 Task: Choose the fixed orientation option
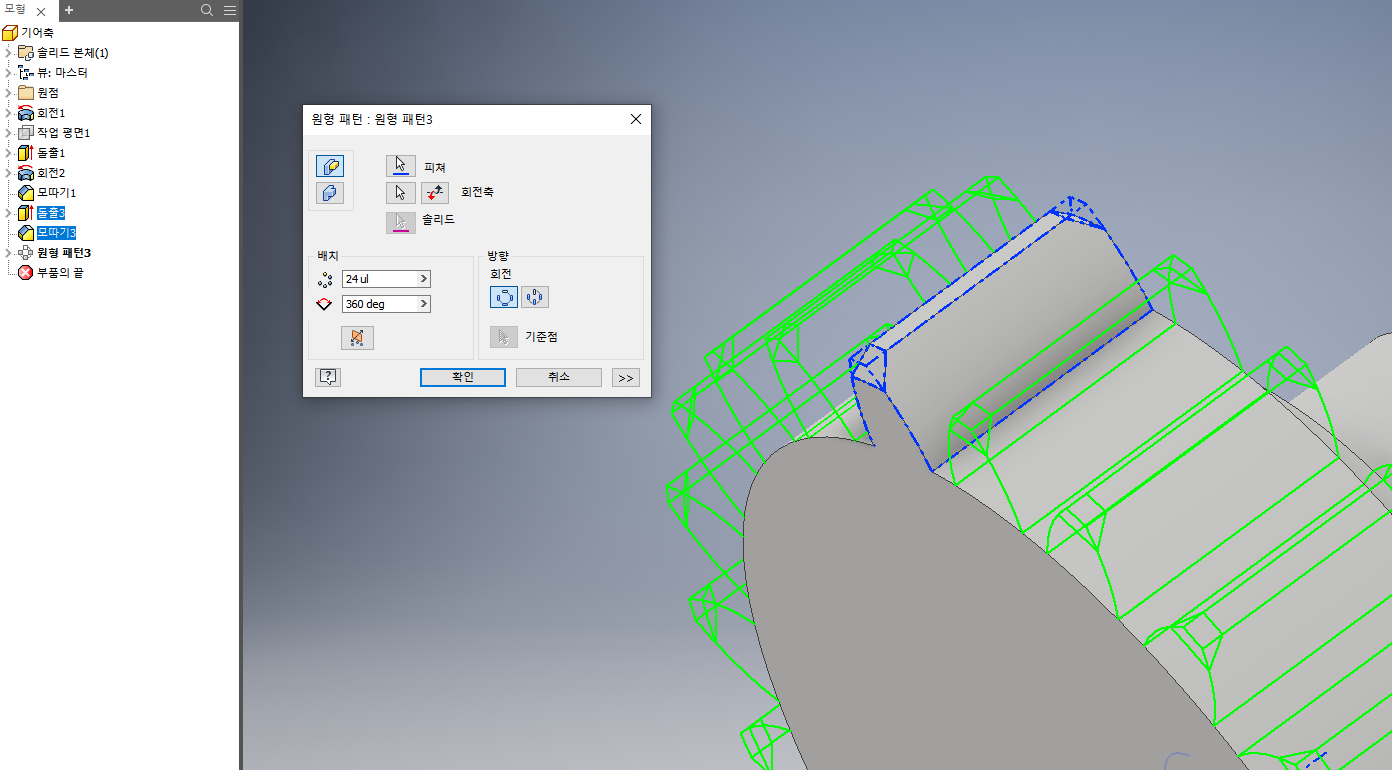535,297
